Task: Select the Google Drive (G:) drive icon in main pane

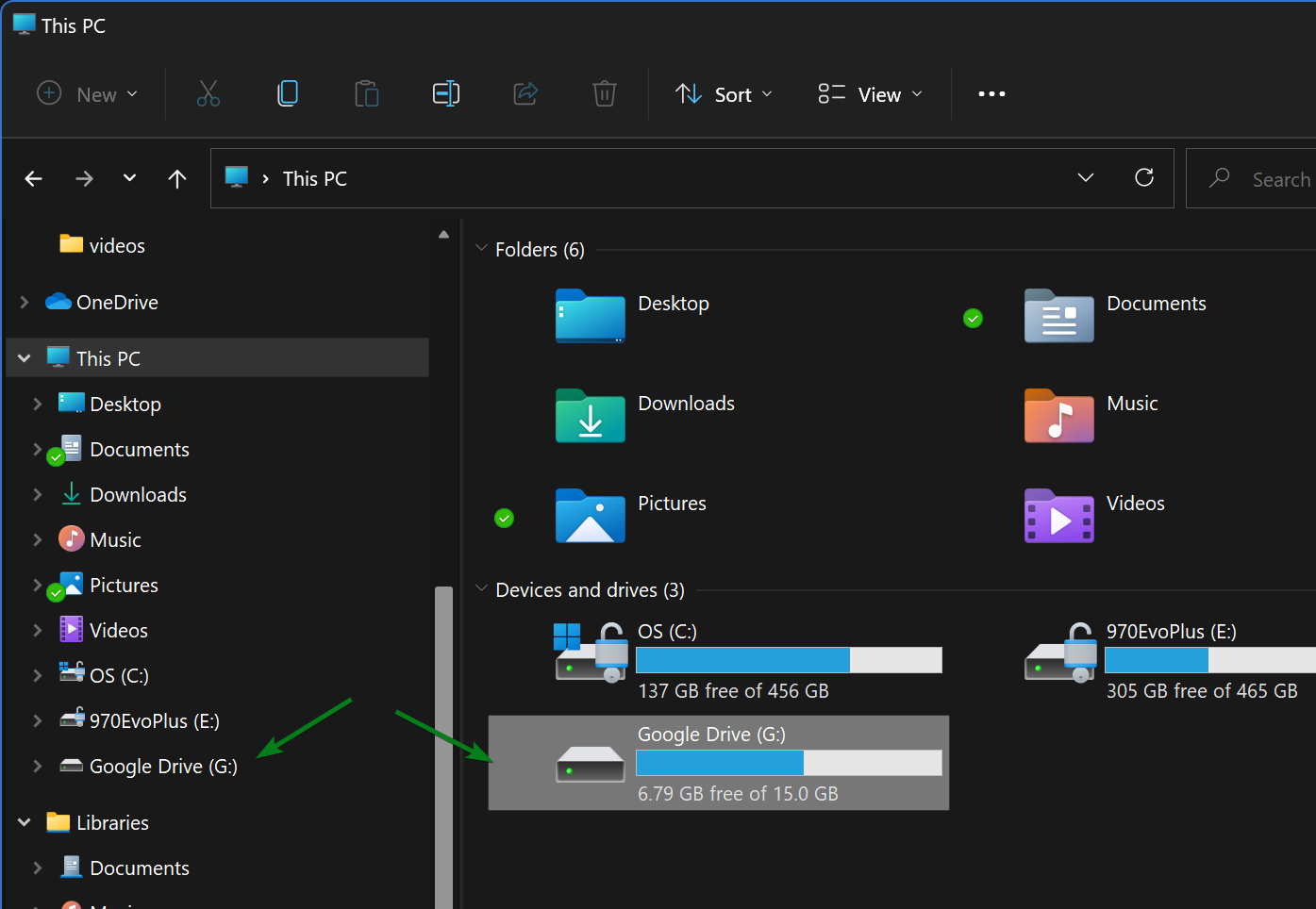Action: click(591, 764)
